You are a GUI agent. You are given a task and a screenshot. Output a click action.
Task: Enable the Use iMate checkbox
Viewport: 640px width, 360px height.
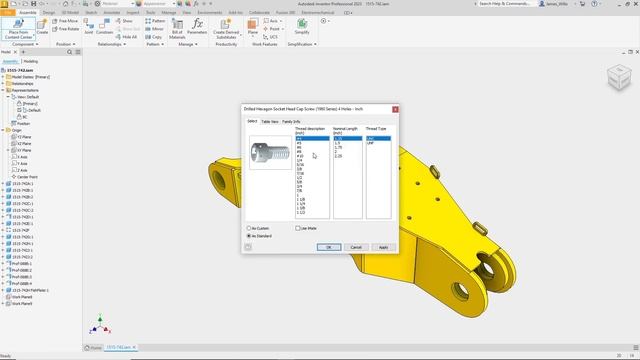pos(298,228)
